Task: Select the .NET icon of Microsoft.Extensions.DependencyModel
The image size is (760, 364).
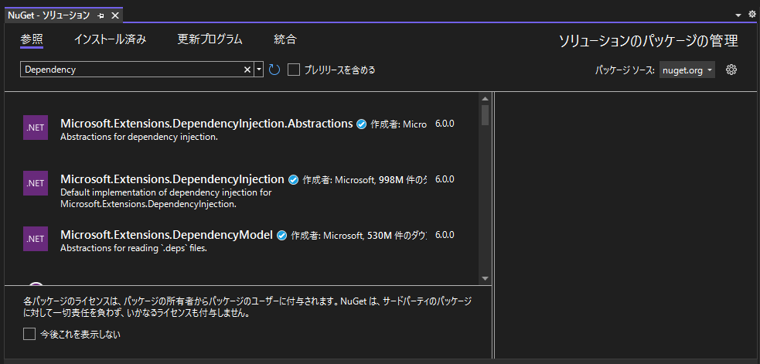Action: coord(35,238)
